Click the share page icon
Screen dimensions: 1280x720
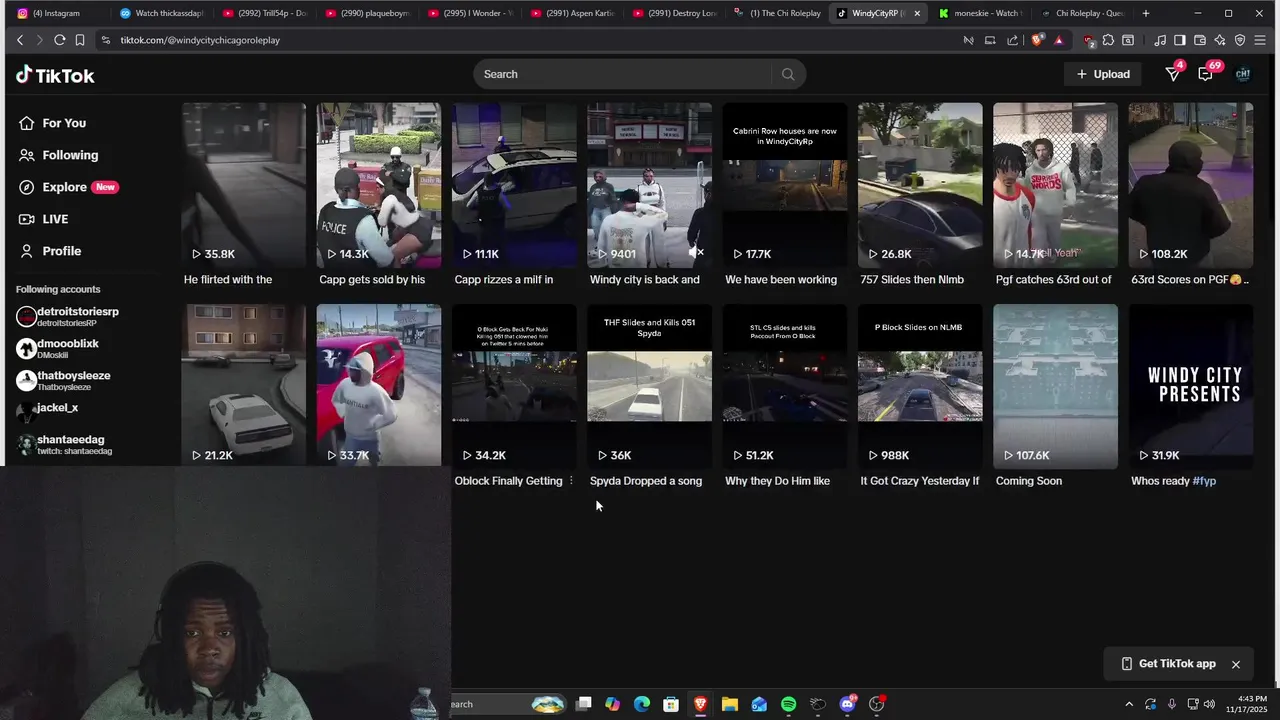pyautogui.click(x=1013, y=40)
